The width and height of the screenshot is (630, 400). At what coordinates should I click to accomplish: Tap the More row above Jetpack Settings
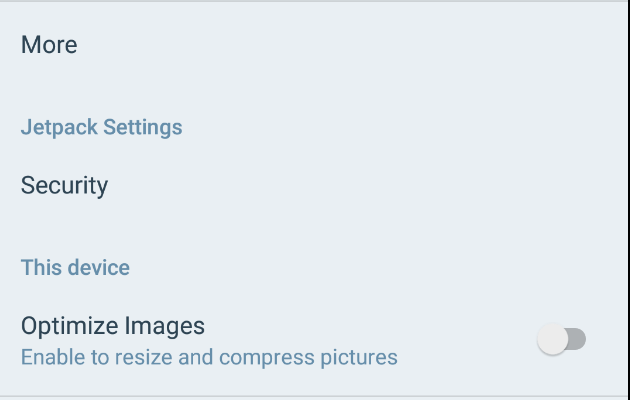pyautogui.click(x=49, y=45)
